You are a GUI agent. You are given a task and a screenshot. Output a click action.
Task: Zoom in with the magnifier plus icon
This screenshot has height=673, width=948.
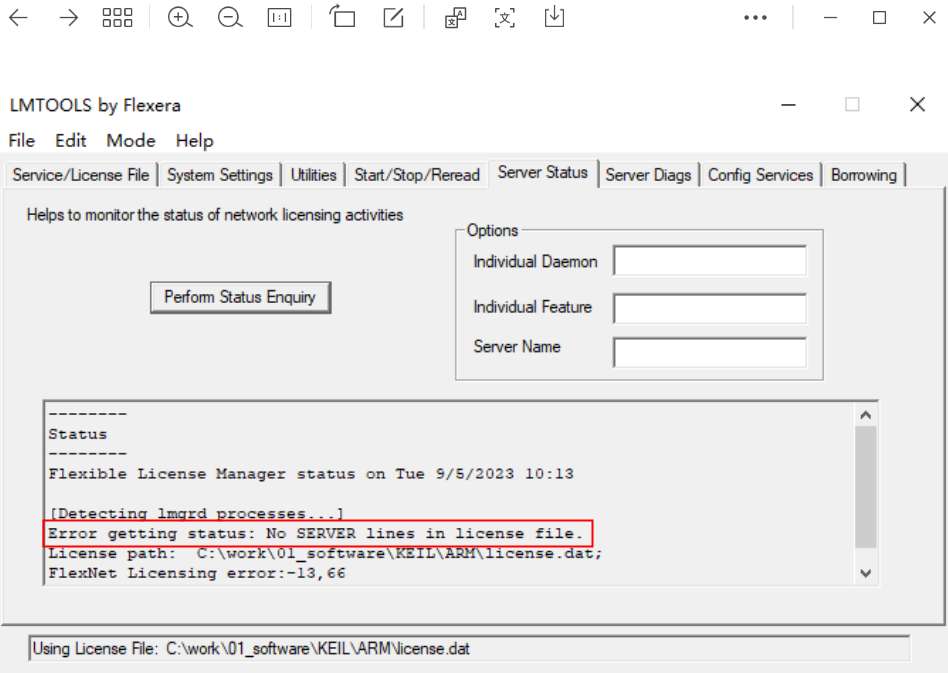tap(180, 18)
